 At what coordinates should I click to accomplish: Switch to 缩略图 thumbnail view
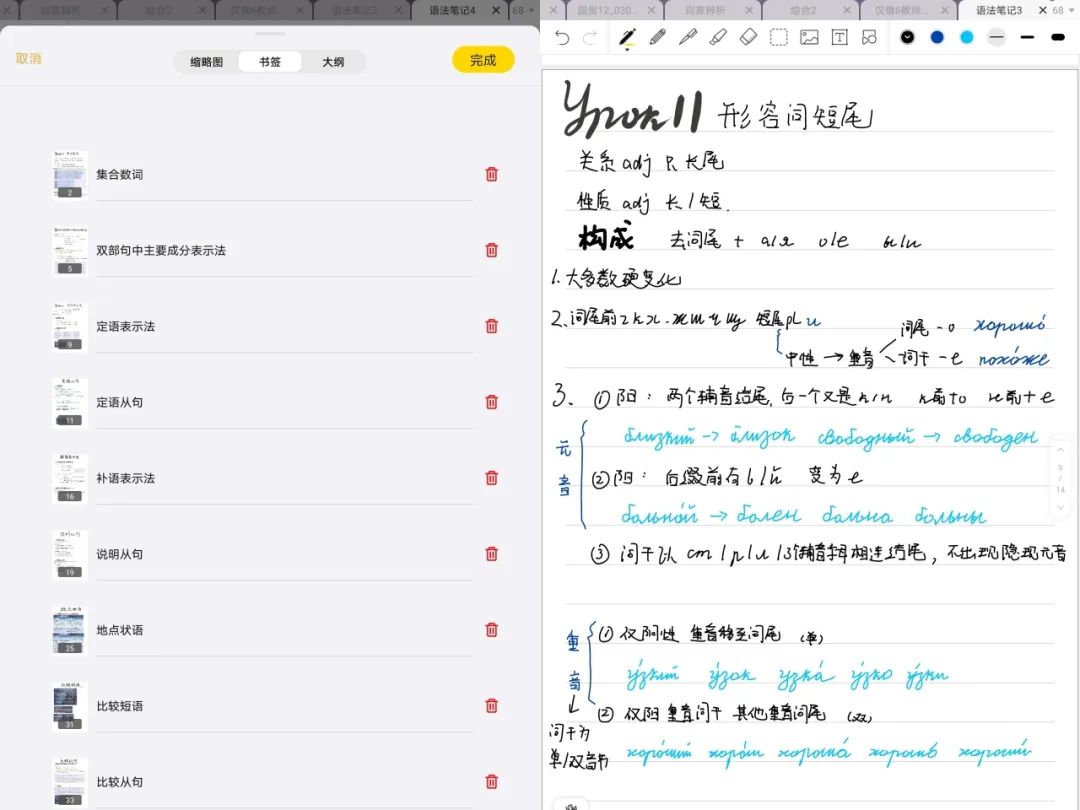207,61
